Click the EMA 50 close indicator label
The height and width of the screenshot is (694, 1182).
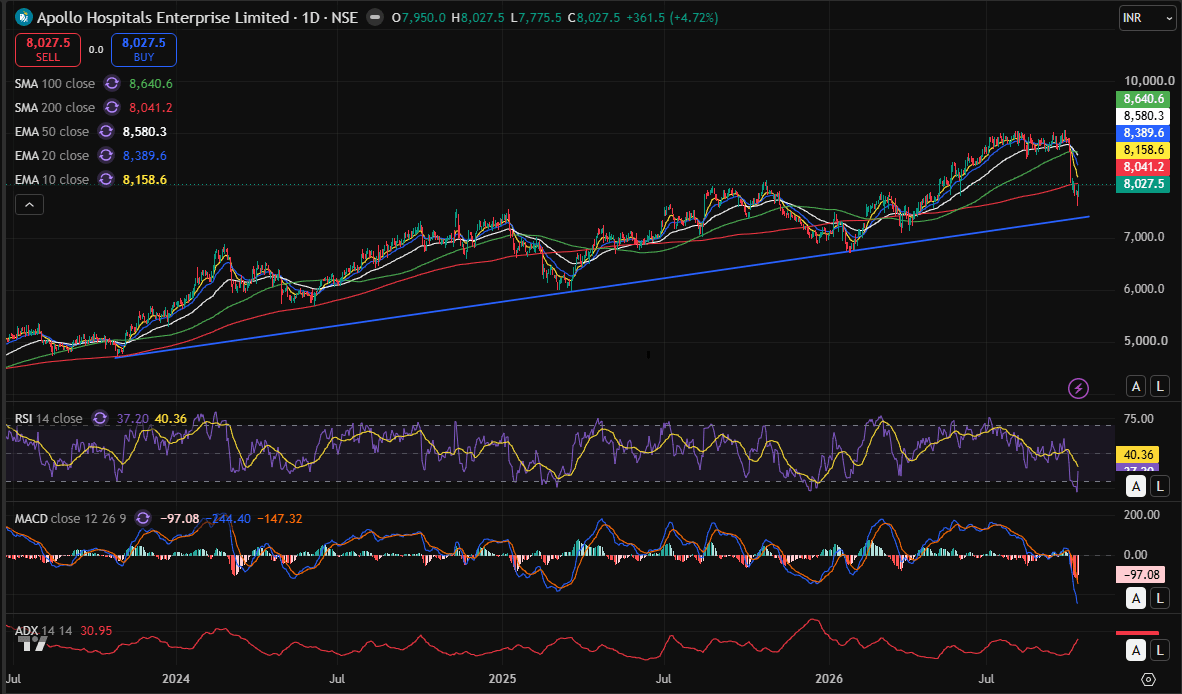point(52,132)
